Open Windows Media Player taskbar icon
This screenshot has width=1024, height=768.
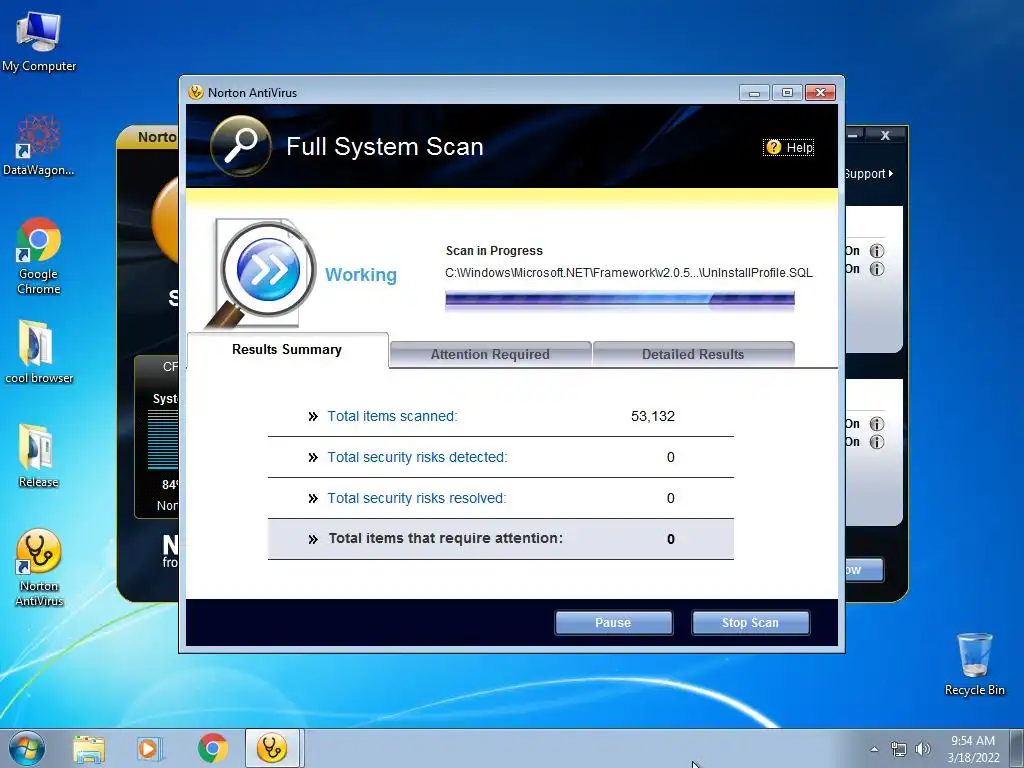(x=150, y=749)
